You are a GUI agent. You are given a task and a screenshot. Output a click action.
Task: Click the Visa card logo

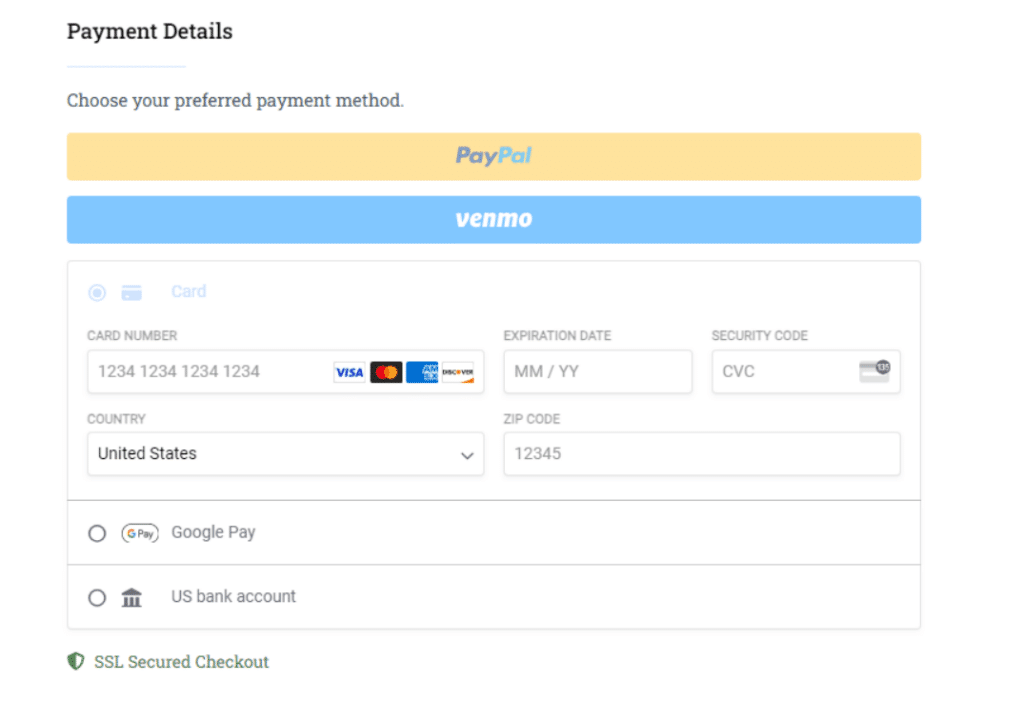pyautogui.click(x=349, y=372)
